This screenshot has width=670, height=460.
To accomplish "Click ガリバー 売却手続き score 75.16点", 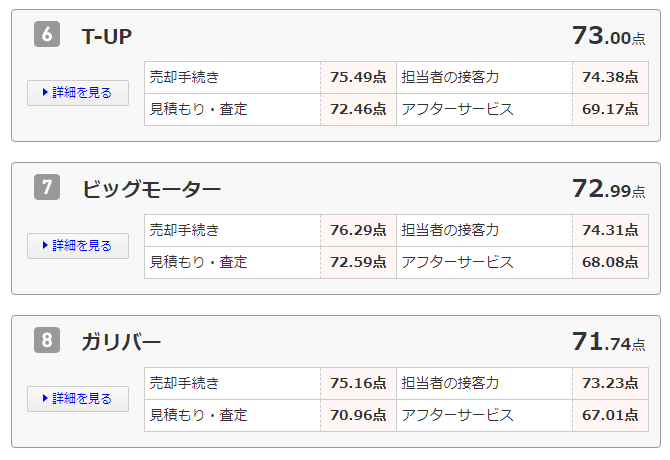I will pos(358,383).
